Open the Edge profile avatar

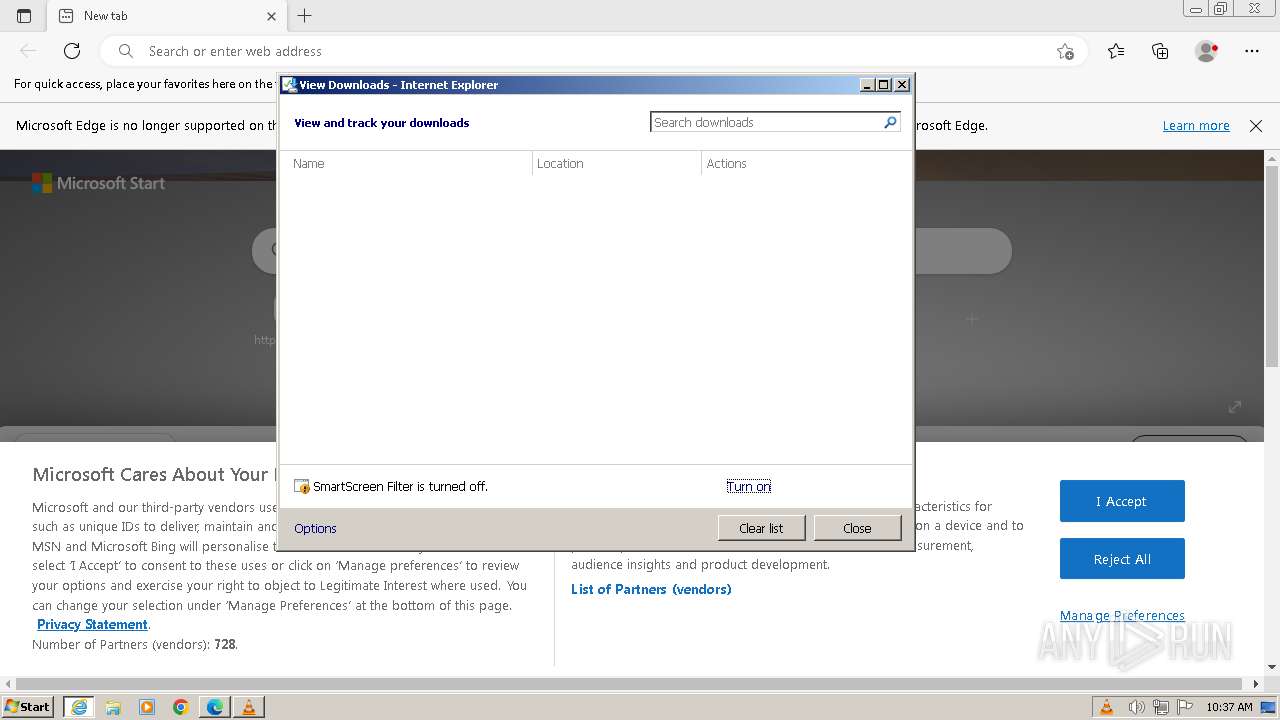(x=1206, y=51)
